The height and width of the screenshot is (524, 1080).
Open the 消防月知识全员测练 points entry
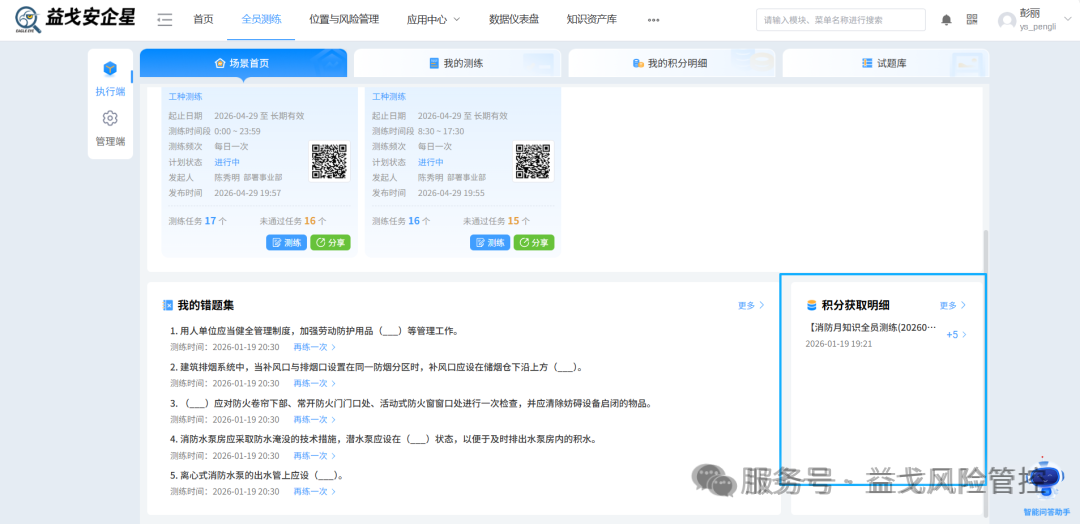click(871, 328)
